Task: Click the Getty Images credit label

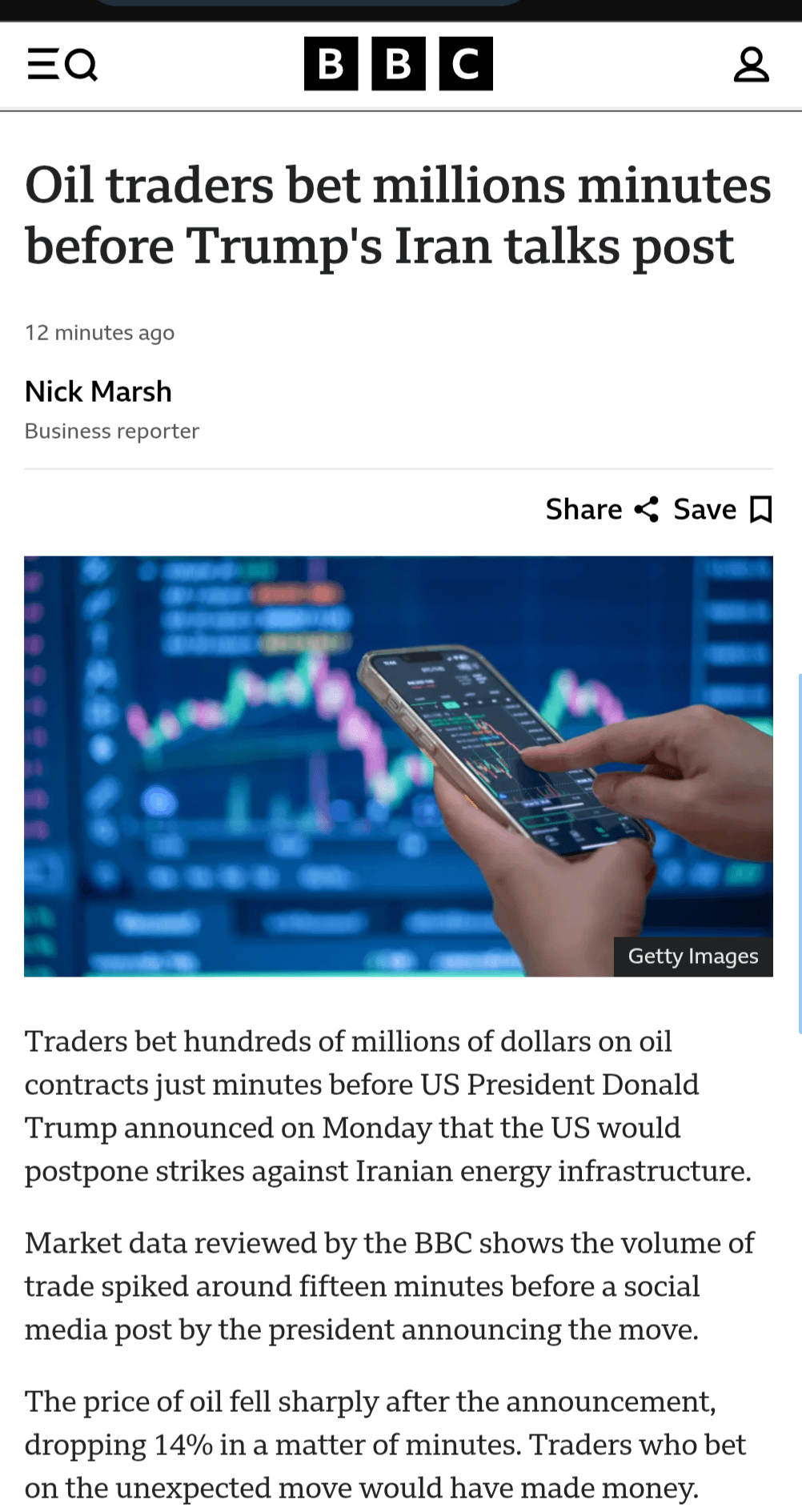Action: (692, 956)
